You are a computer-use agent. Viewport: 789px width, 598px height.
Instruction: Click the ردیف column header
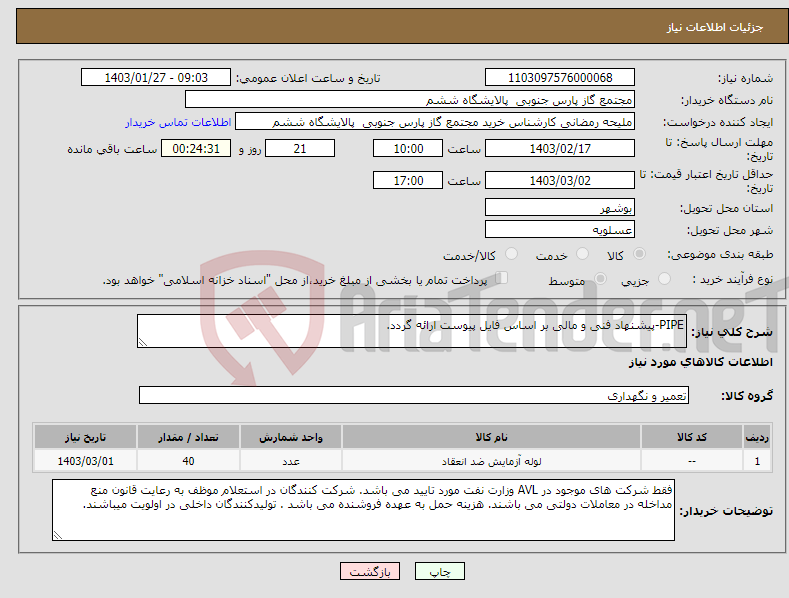point(757,437)
